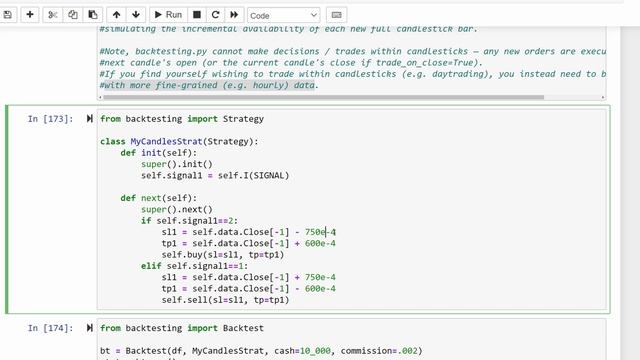Save the notebook with the floppy icon

[x=8, y=15]
